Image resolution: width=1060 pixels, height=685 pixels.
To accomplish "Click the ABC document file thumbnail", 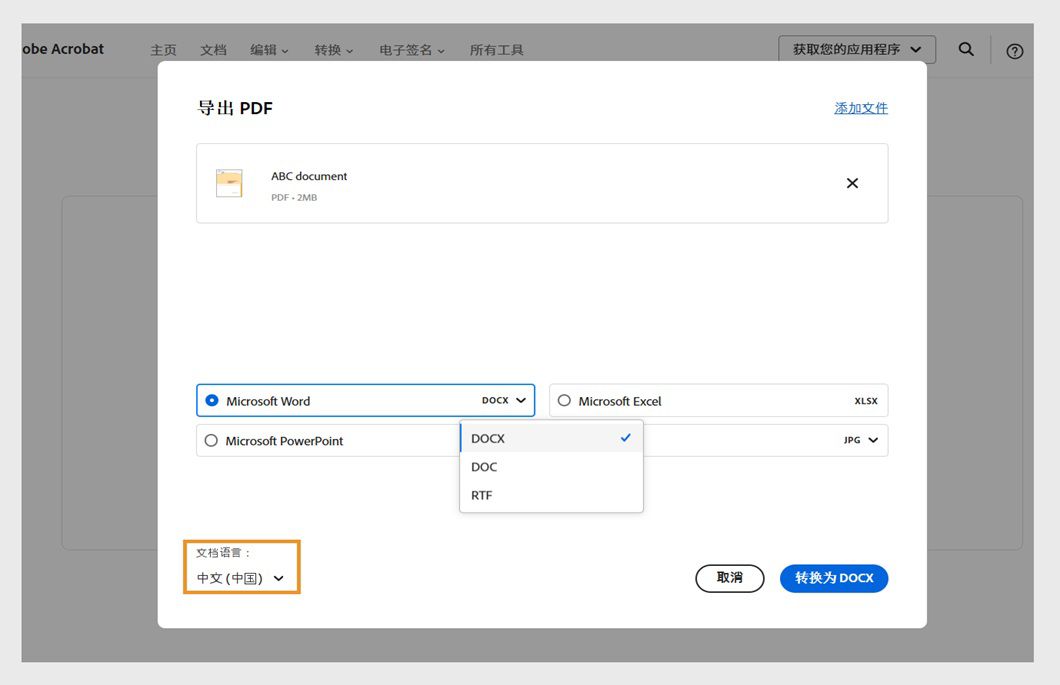I will [229, 183].
